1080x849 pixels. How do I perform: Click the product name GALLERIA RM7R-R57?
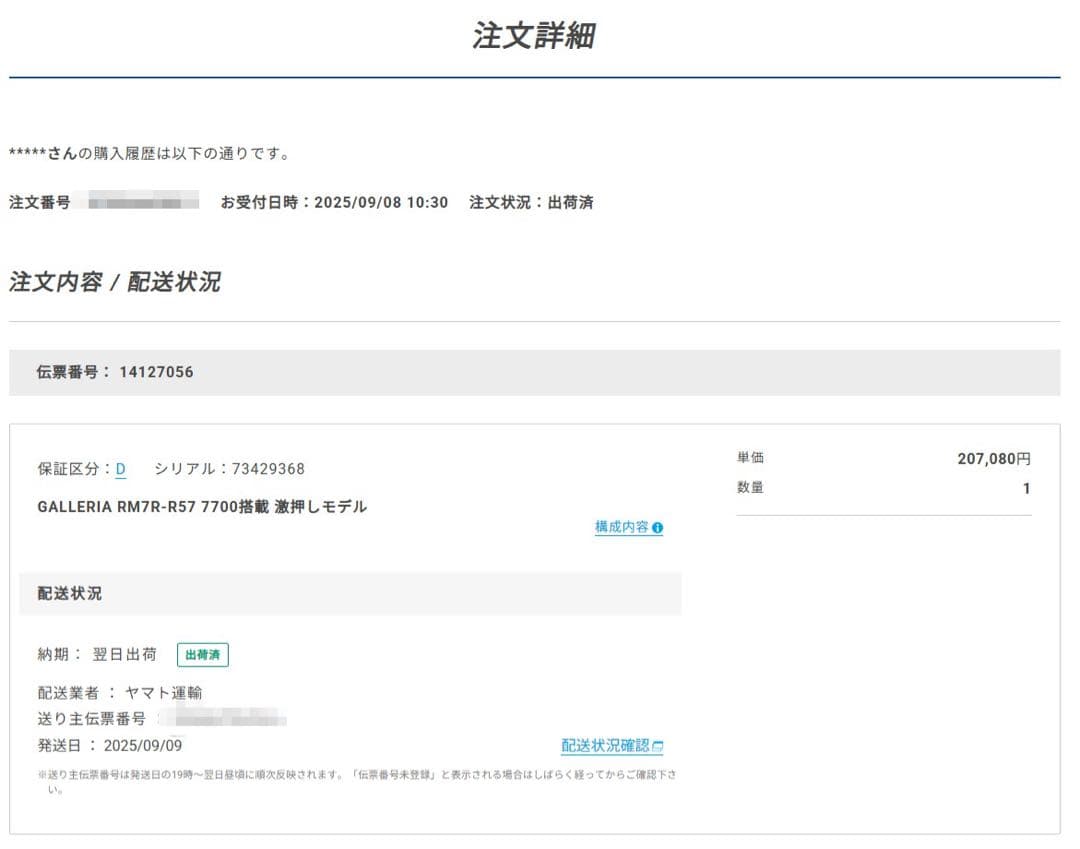202,507
